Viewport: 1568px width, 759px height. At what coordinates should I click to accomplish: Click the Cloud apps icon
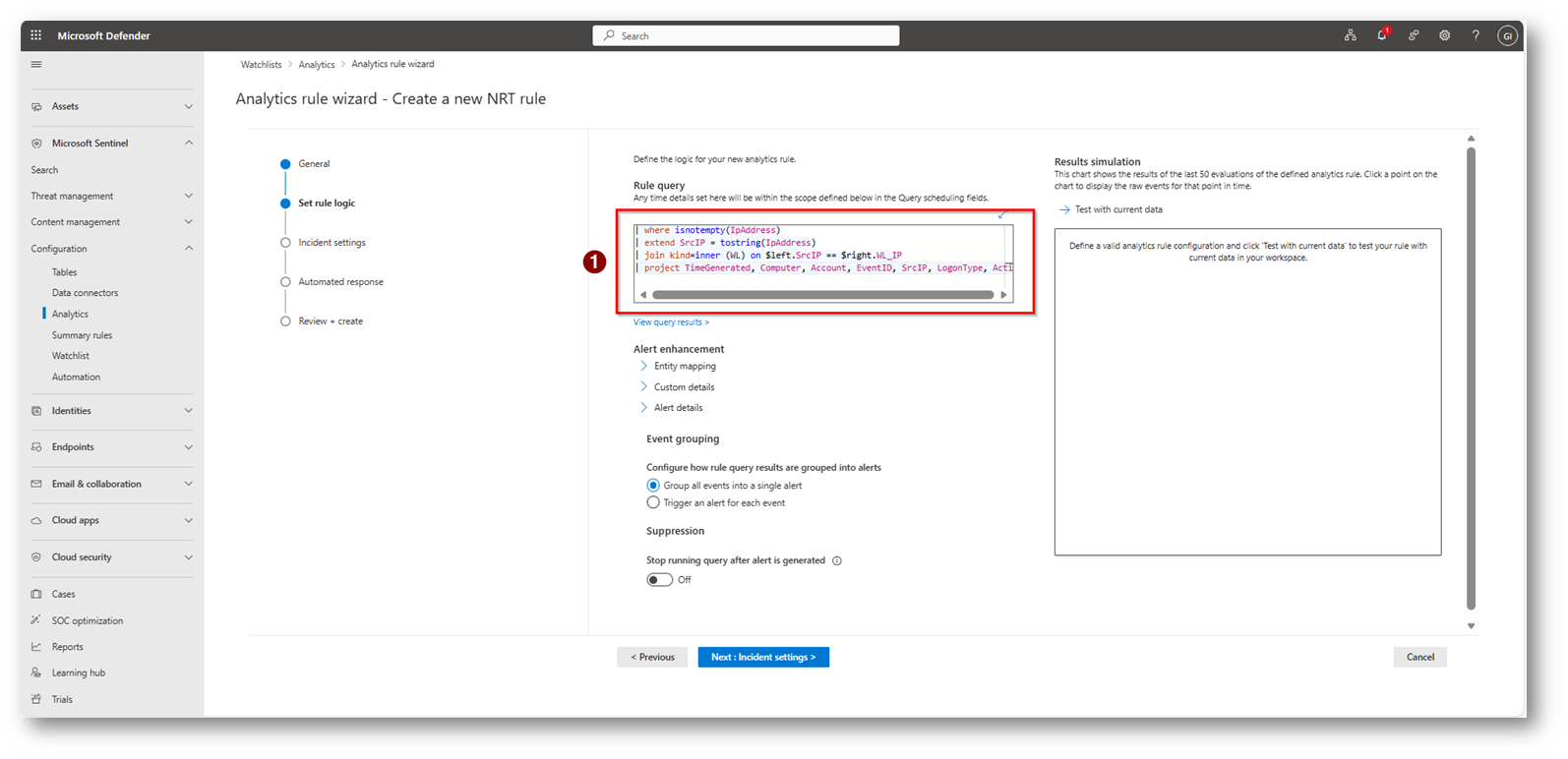click(36, 520)
